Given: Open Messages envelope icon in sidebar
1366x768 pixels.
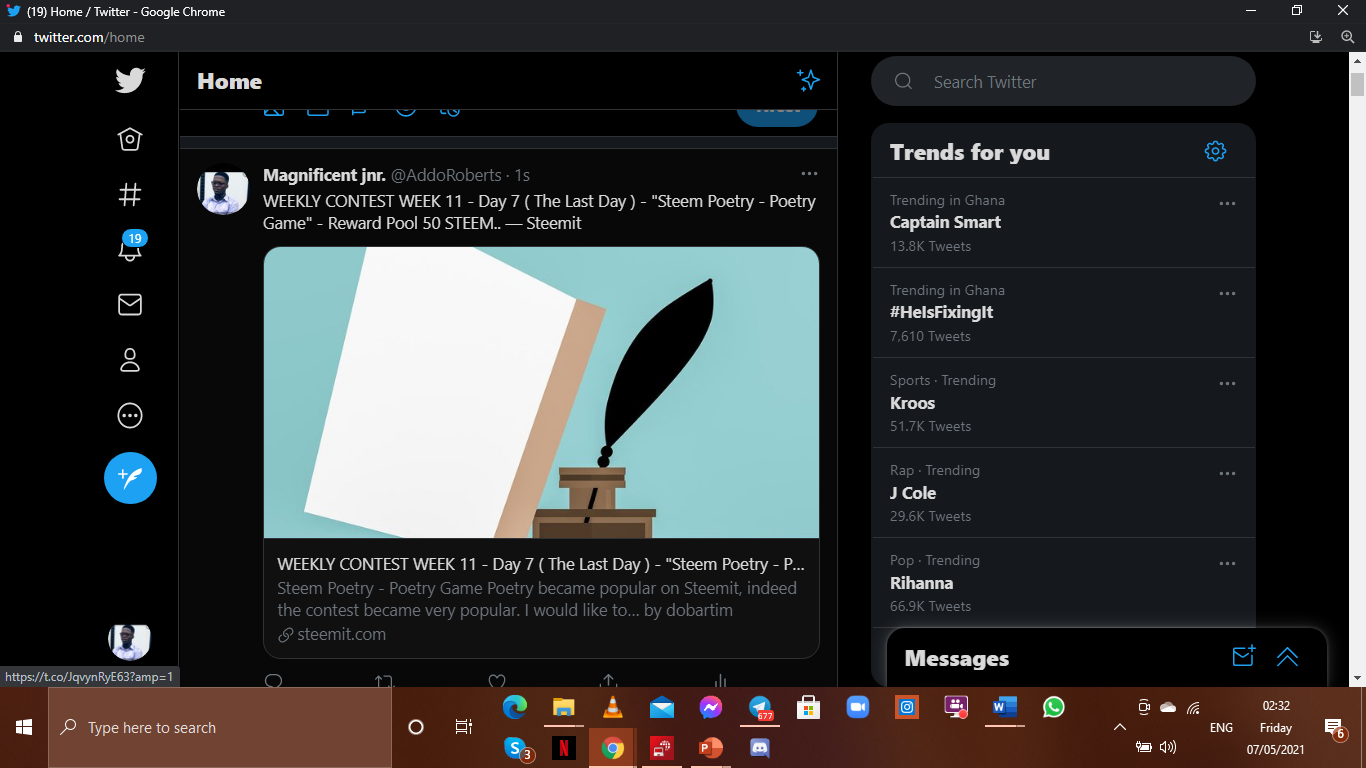Looking at the screenshot, I should pyautogui.click(x=130, y=304).
